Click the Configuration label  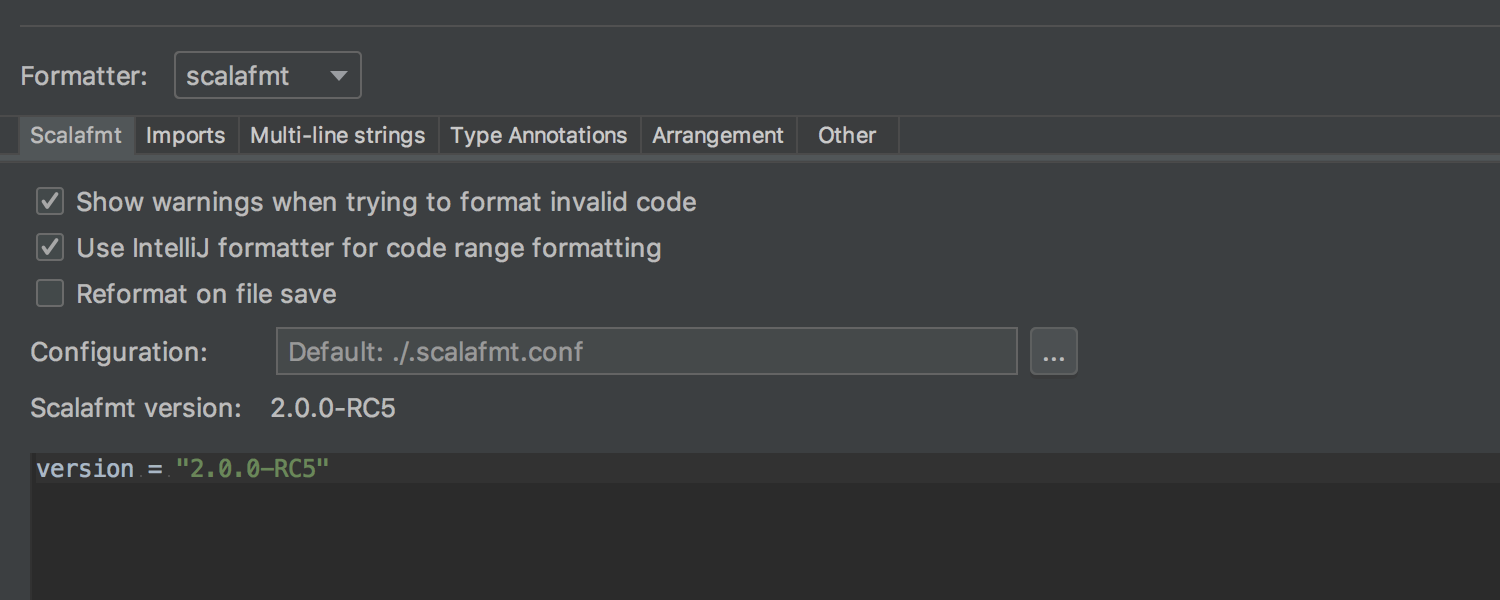119,352
